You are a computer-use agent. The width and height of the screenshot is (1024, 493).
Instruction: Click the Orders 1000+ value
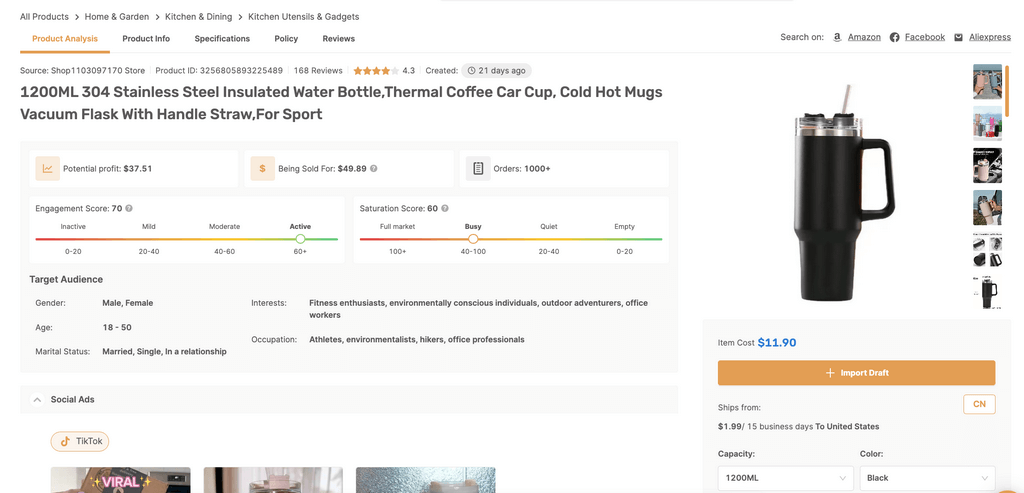click(537, 168)
